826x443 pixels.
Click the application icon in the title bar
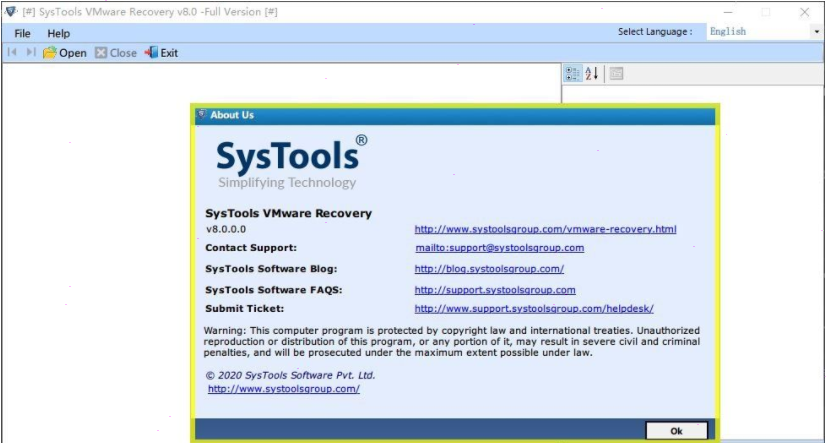pos(11,12)
